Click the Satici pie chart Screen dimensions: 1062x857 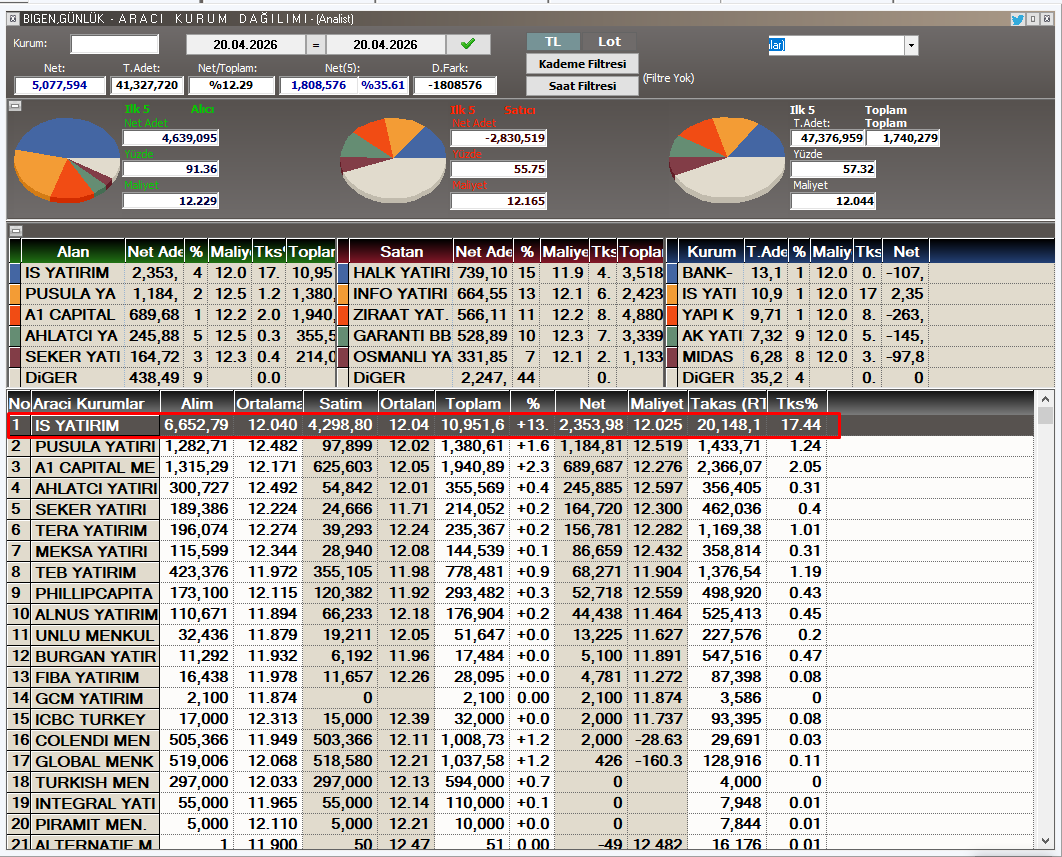[x=394, y=160]
